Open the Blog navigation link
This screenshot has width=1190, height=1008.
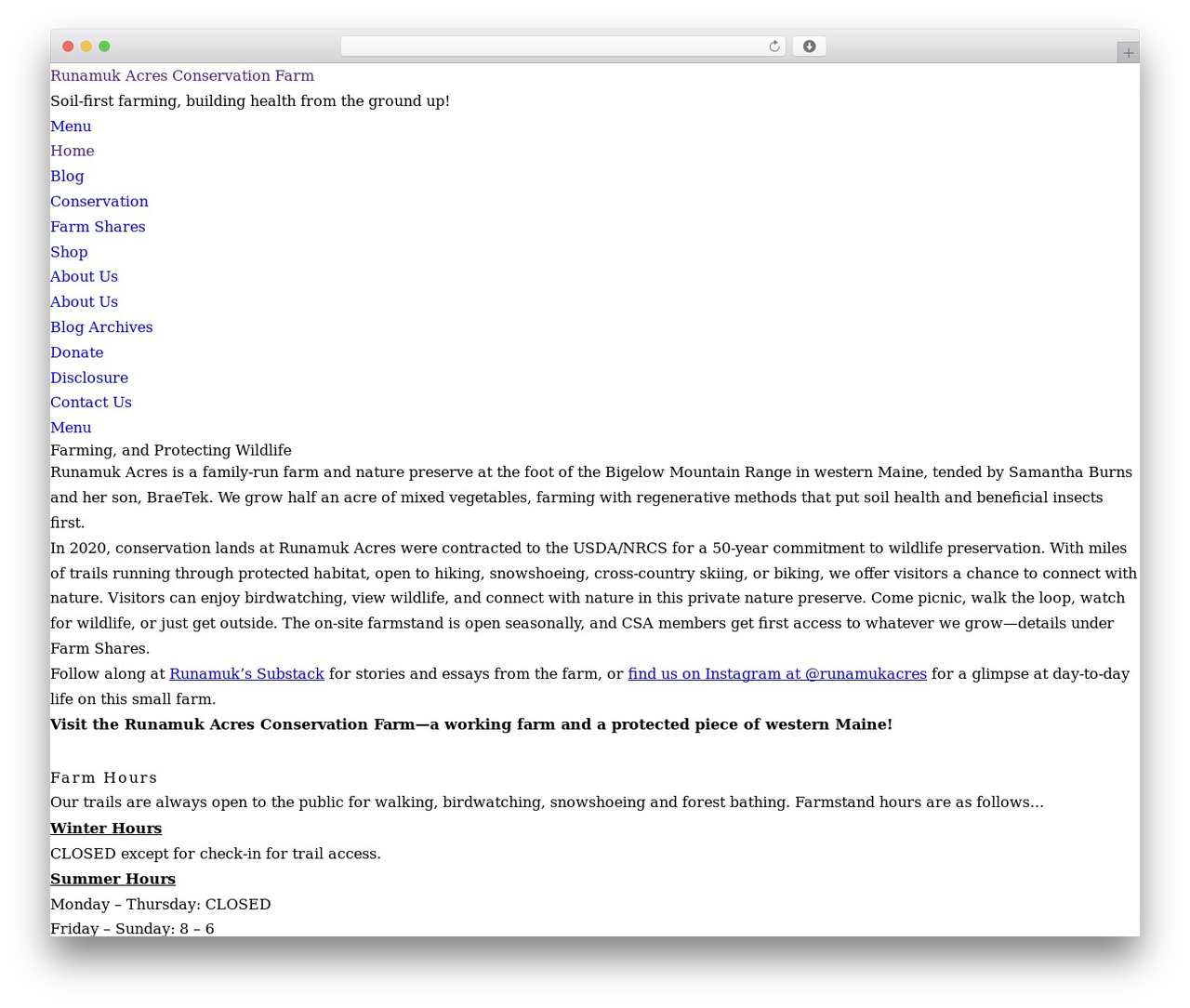[67, 177]
